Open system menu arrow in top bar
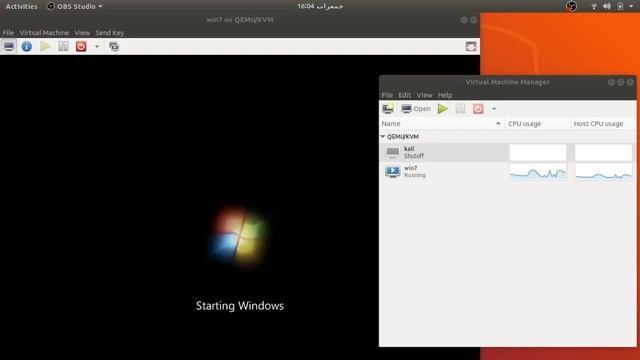 click(631, 7)
